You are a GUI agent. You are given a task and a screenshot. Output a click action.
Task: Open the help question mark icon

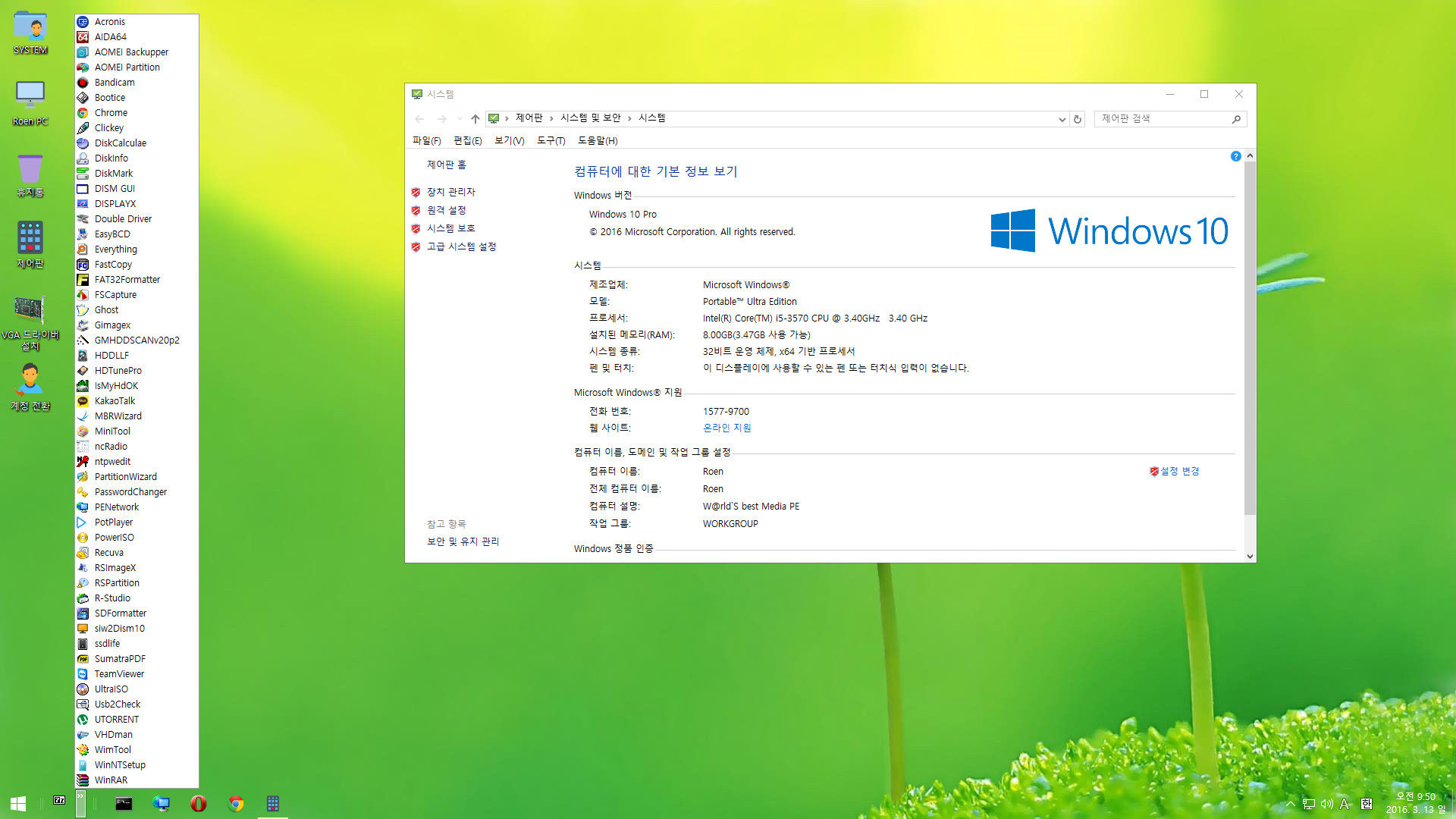point(1235,156)
